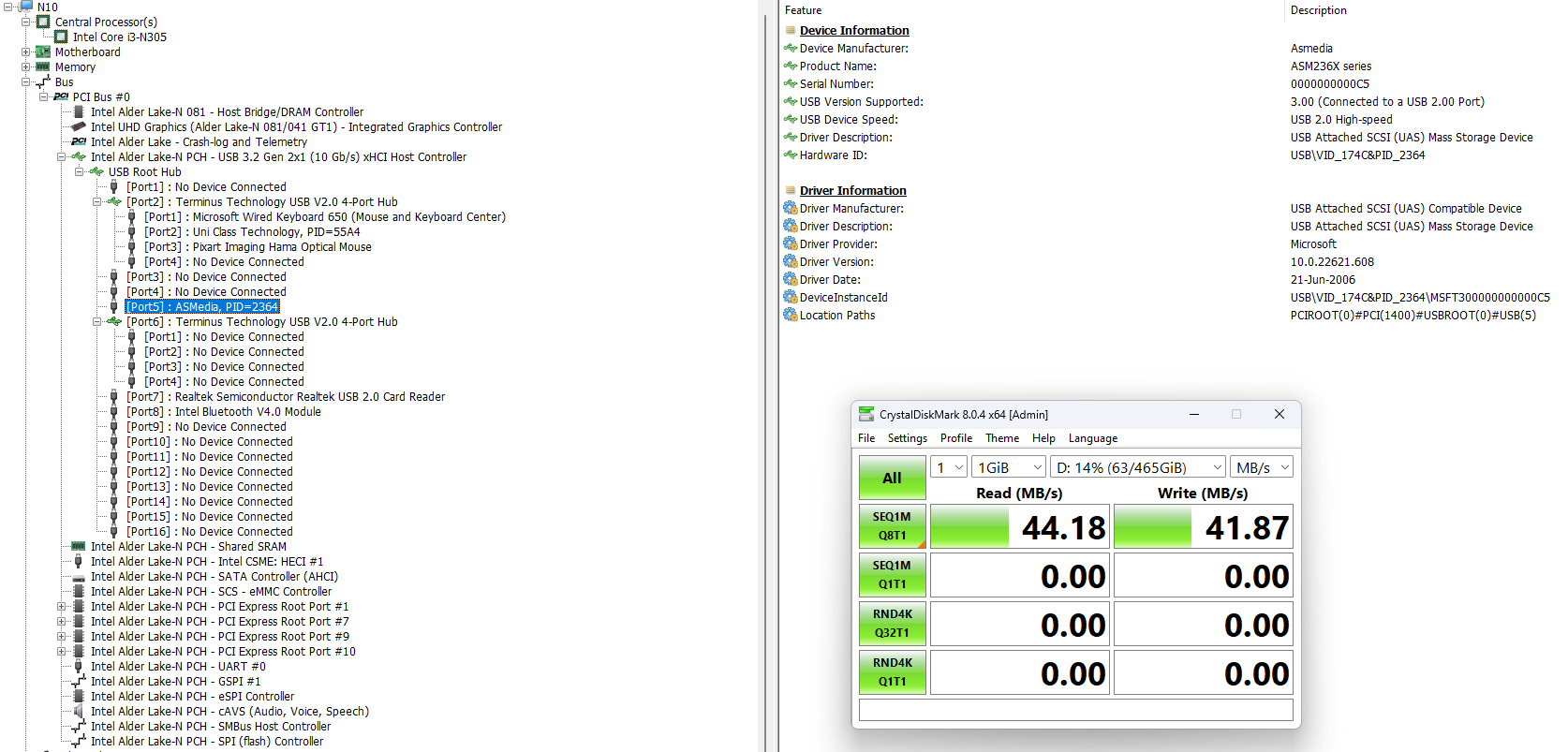Click the Crash-log and Telemetry PCI icon
The height and width of the screenshot is (752, 1568).
click(x=79, y=142)
